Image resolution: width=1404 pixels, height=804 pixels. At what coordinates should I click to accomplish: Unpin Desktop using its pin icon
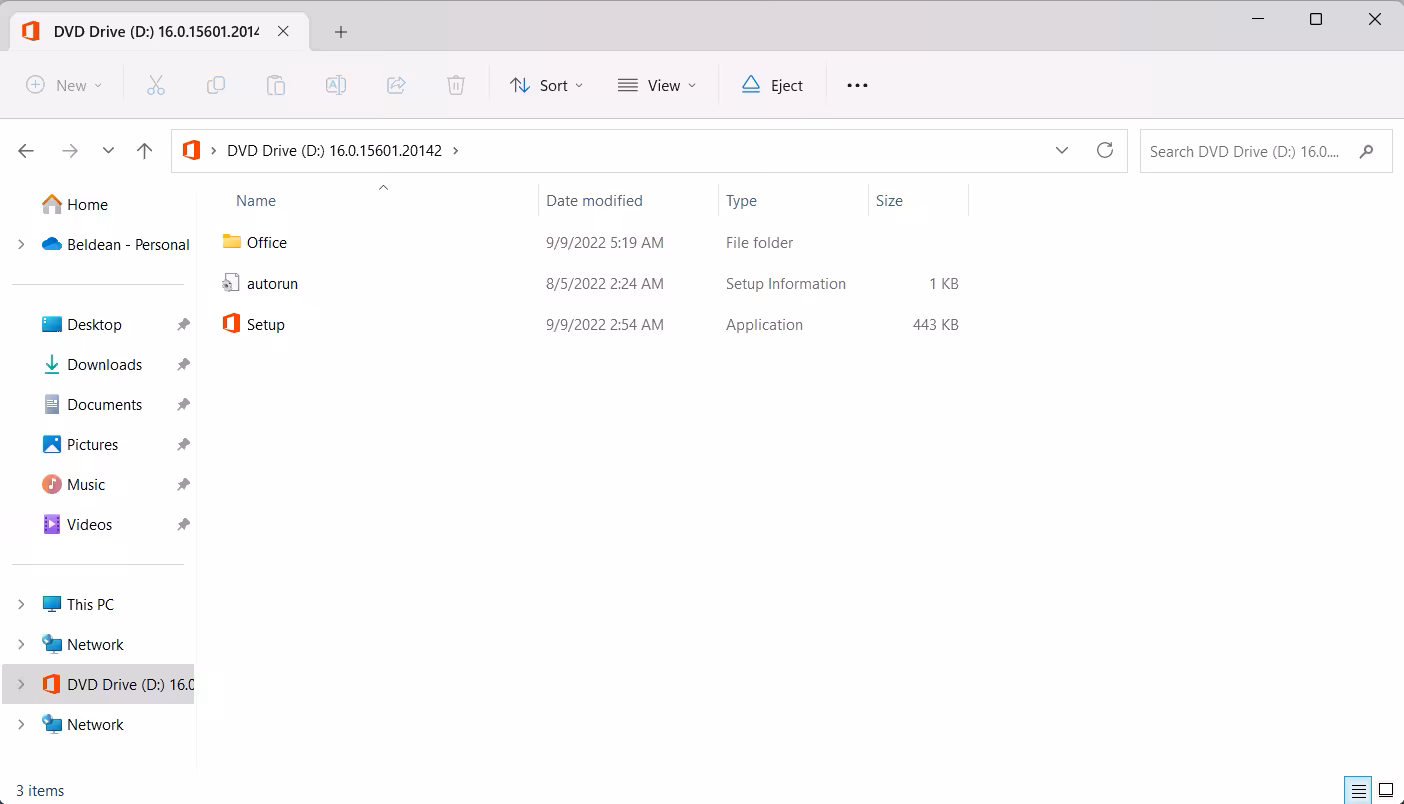pyautogui.click(x=183, y=324)
